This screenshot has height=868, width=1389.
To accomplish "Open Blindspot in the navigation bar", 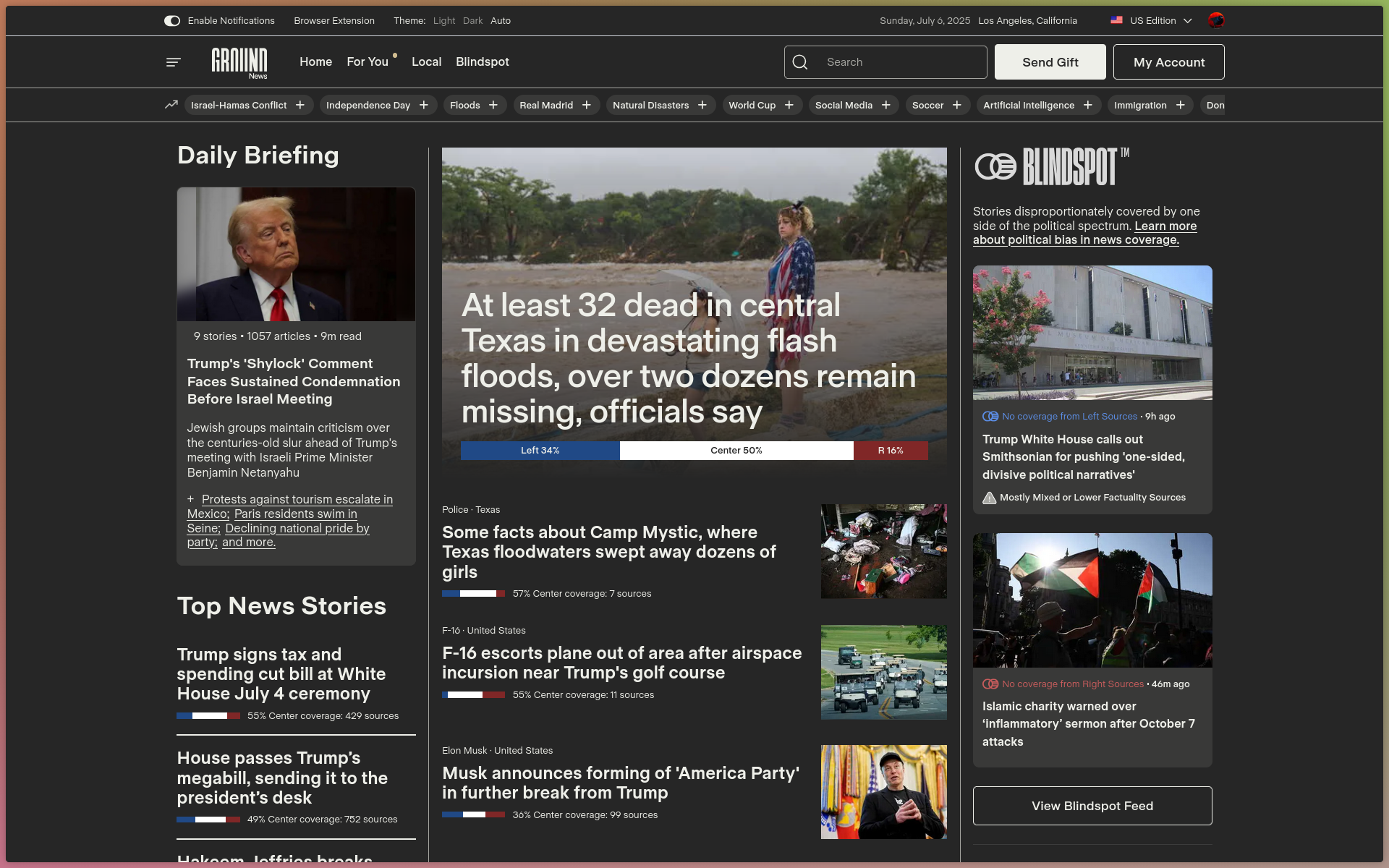I will point(483,62).
